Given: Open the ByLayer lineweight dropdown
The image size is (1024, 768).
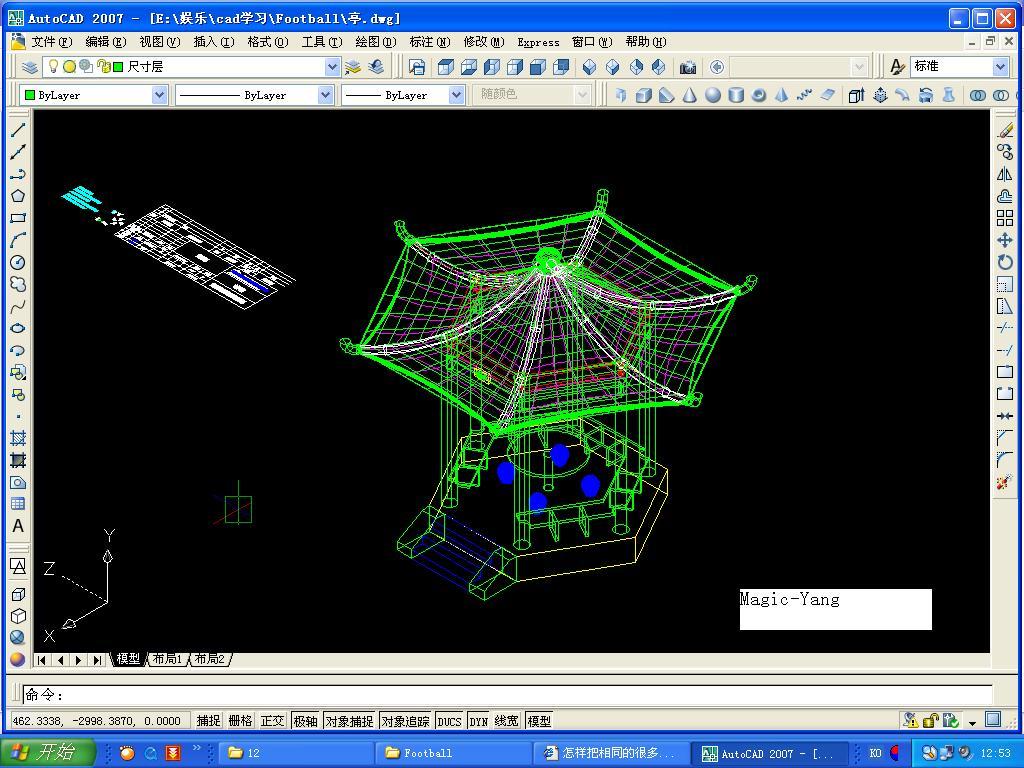Looking at the screenshot, I should pyautogui.click(x=456, y=95).
